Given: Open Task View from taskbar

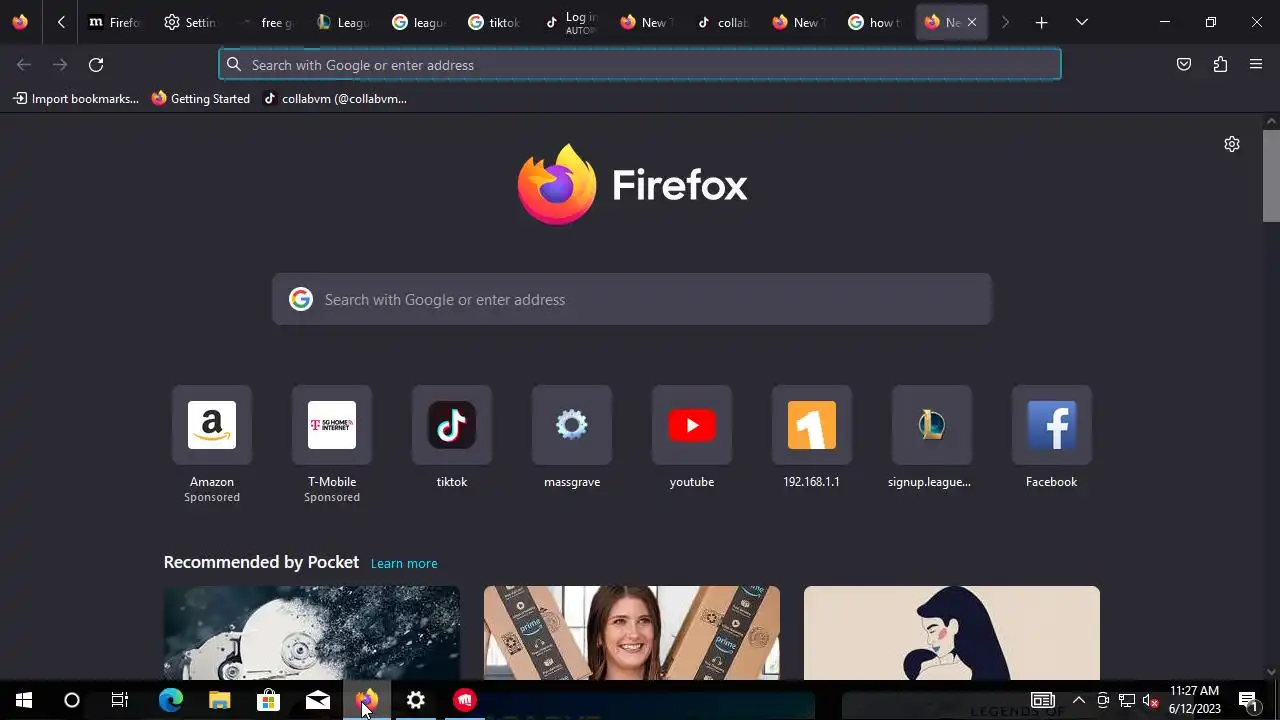Looking at the screenshot, I should point(120,700).
